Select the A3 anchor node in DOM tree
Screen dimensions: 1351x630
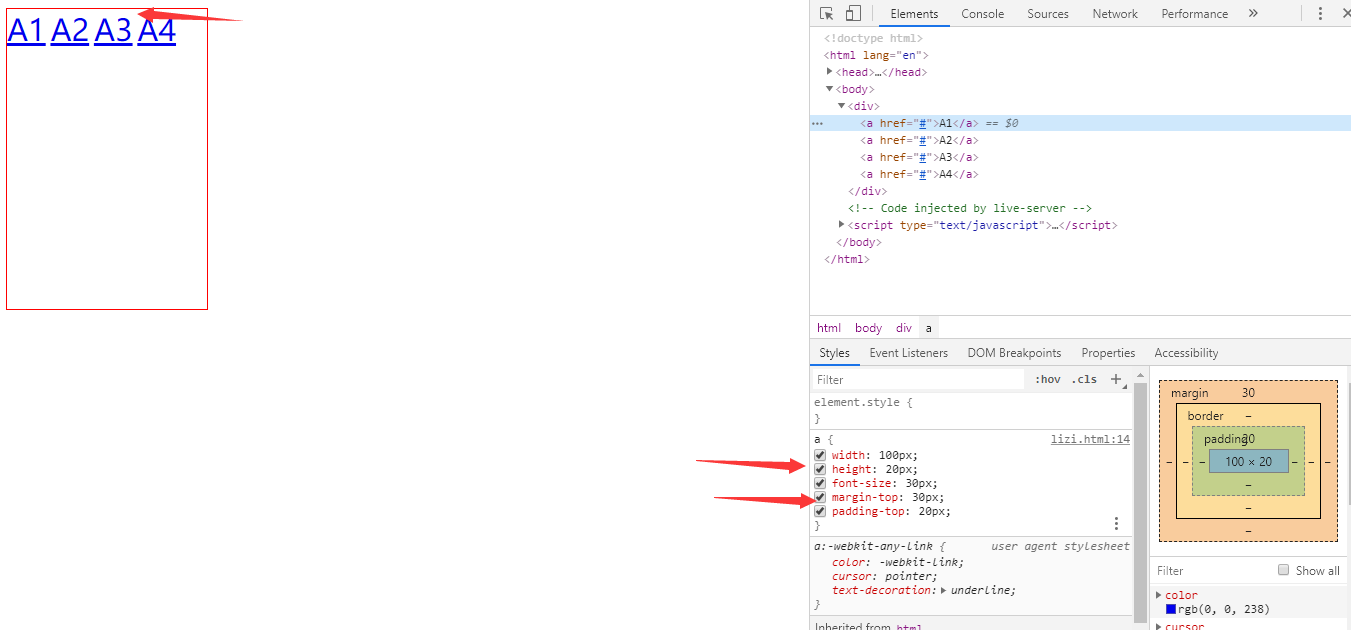(919, 157)
